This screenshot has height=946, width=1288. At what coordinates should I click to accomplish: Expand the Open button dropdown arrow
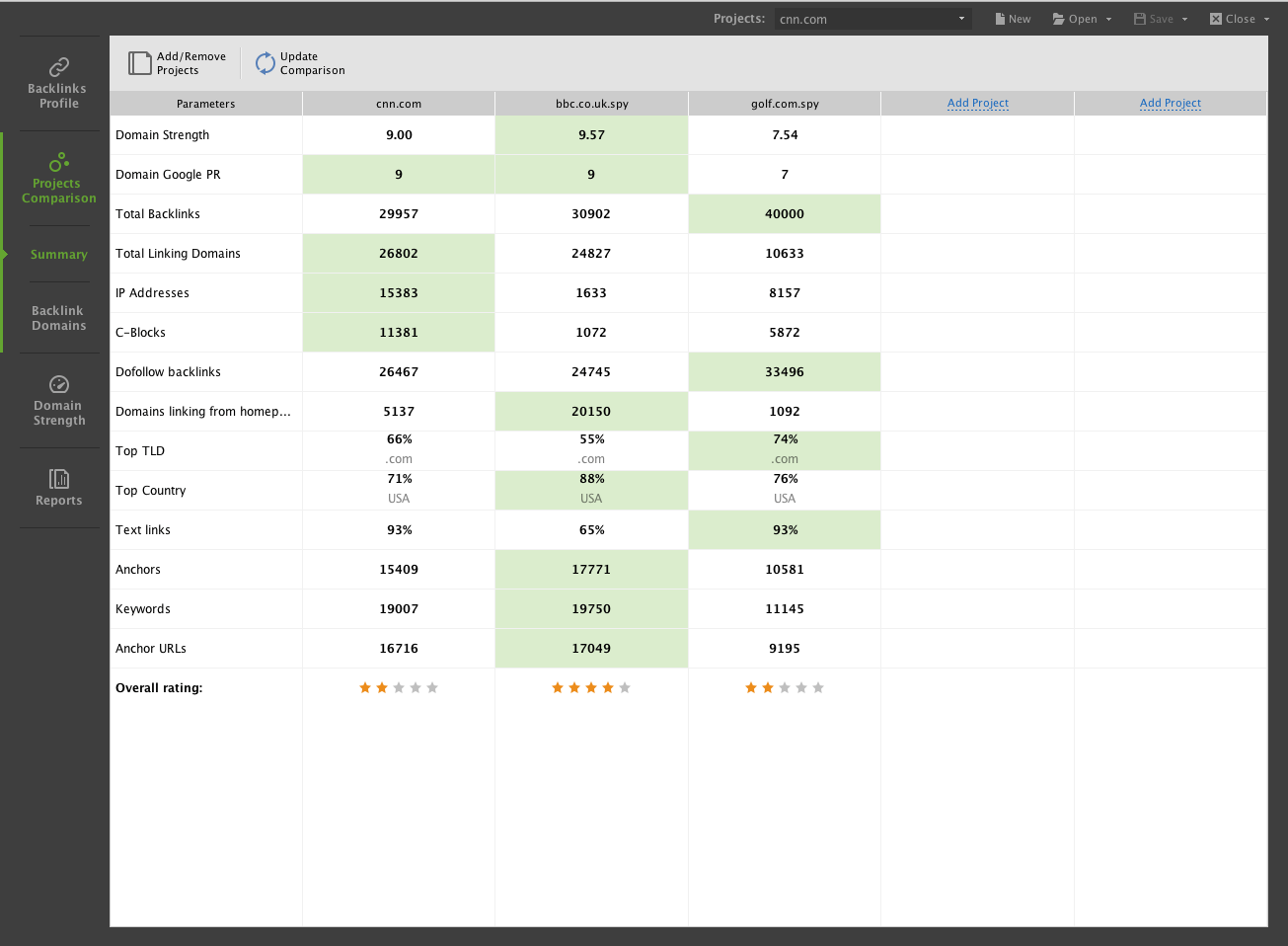(1108, 19)
